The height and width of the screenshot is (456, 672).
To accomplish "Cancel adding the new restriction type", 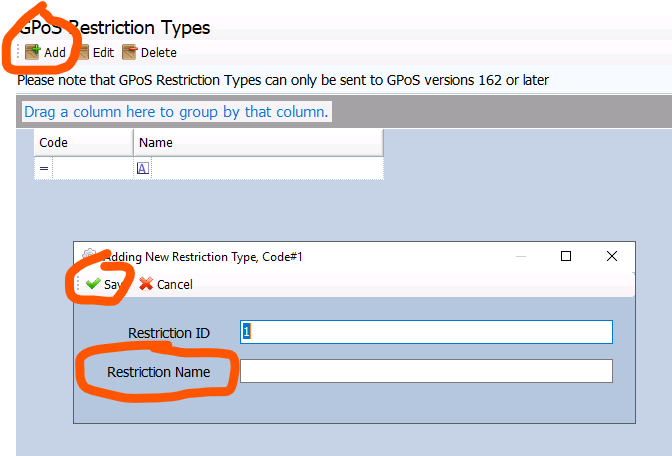I will 166,284.
